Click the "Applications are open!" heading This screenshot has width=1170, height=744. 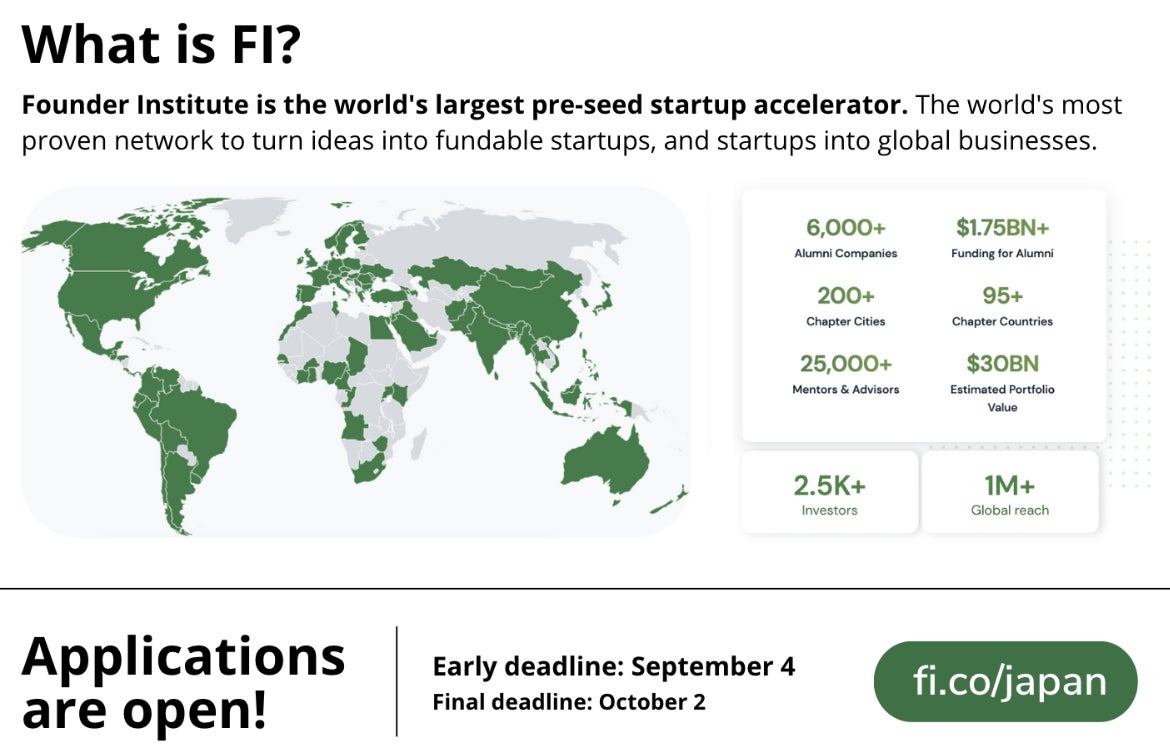click(x=184, y=681)
